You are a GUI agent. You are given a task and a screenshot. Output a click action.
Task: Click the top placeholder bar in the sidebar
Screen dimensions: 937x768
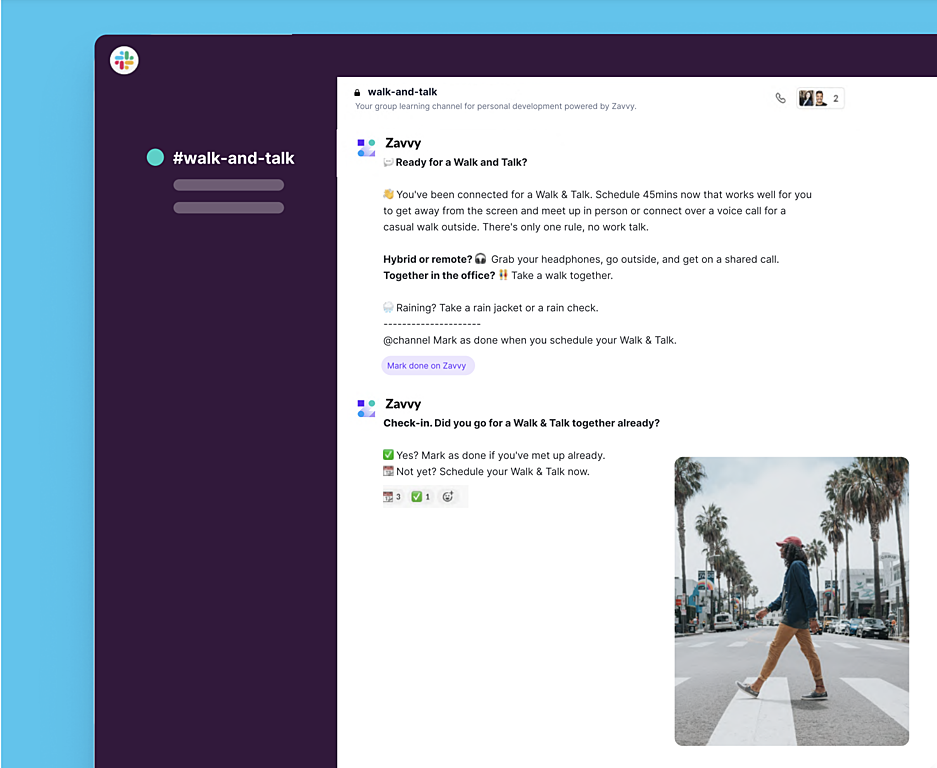click(228, 186)
